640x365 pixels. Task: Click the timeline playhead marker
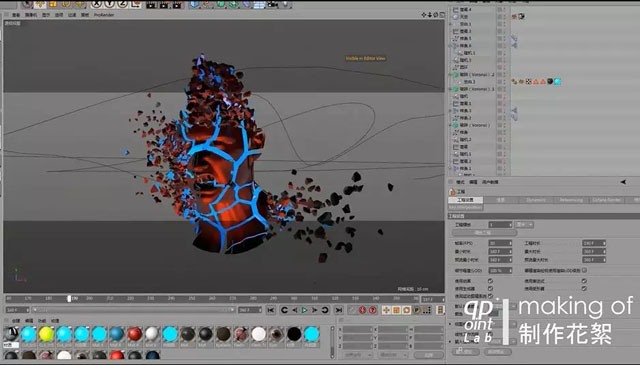click(x=69, y=299)
